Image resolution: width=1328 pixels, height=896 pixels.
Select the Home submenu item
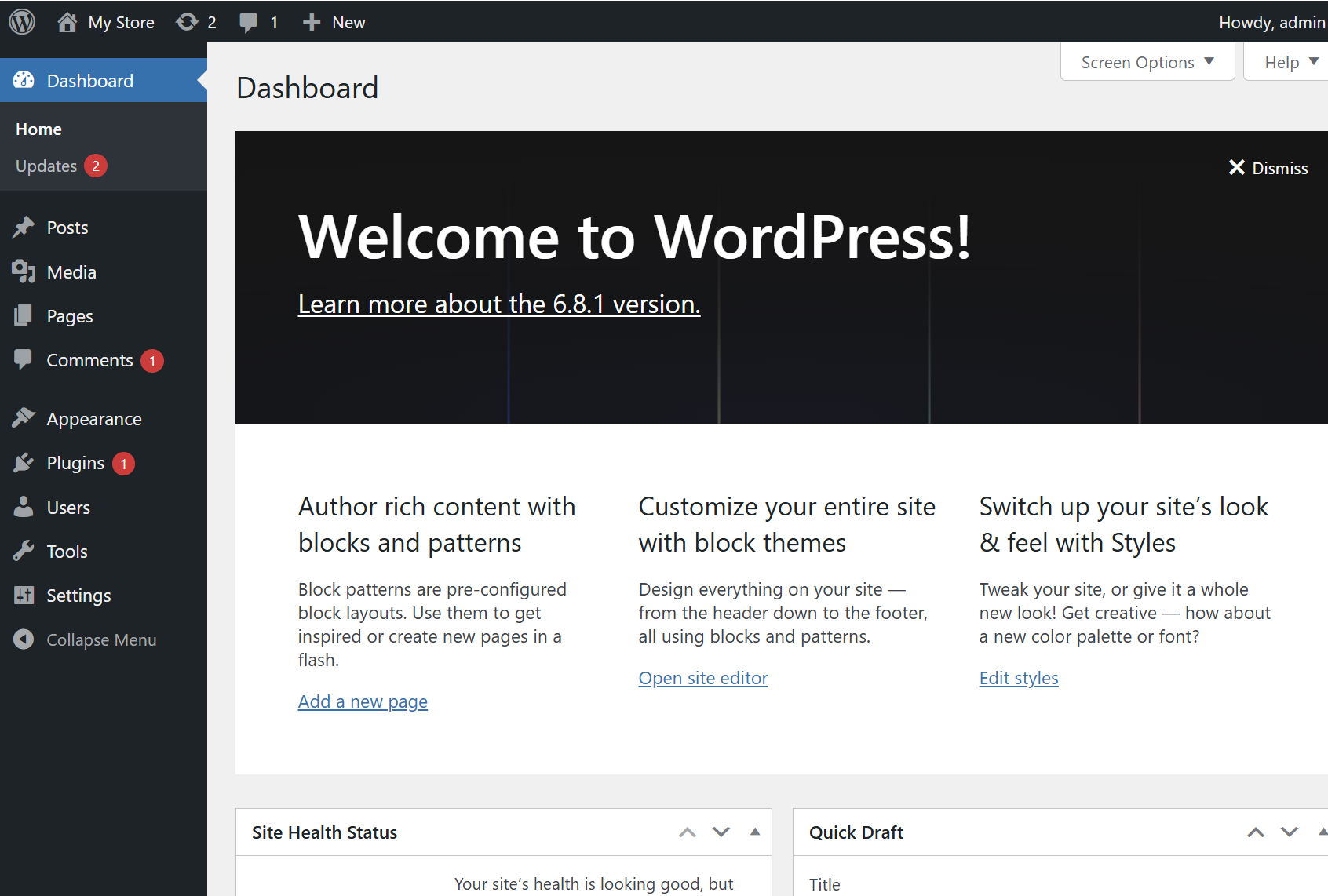click(x=38, y=129)
